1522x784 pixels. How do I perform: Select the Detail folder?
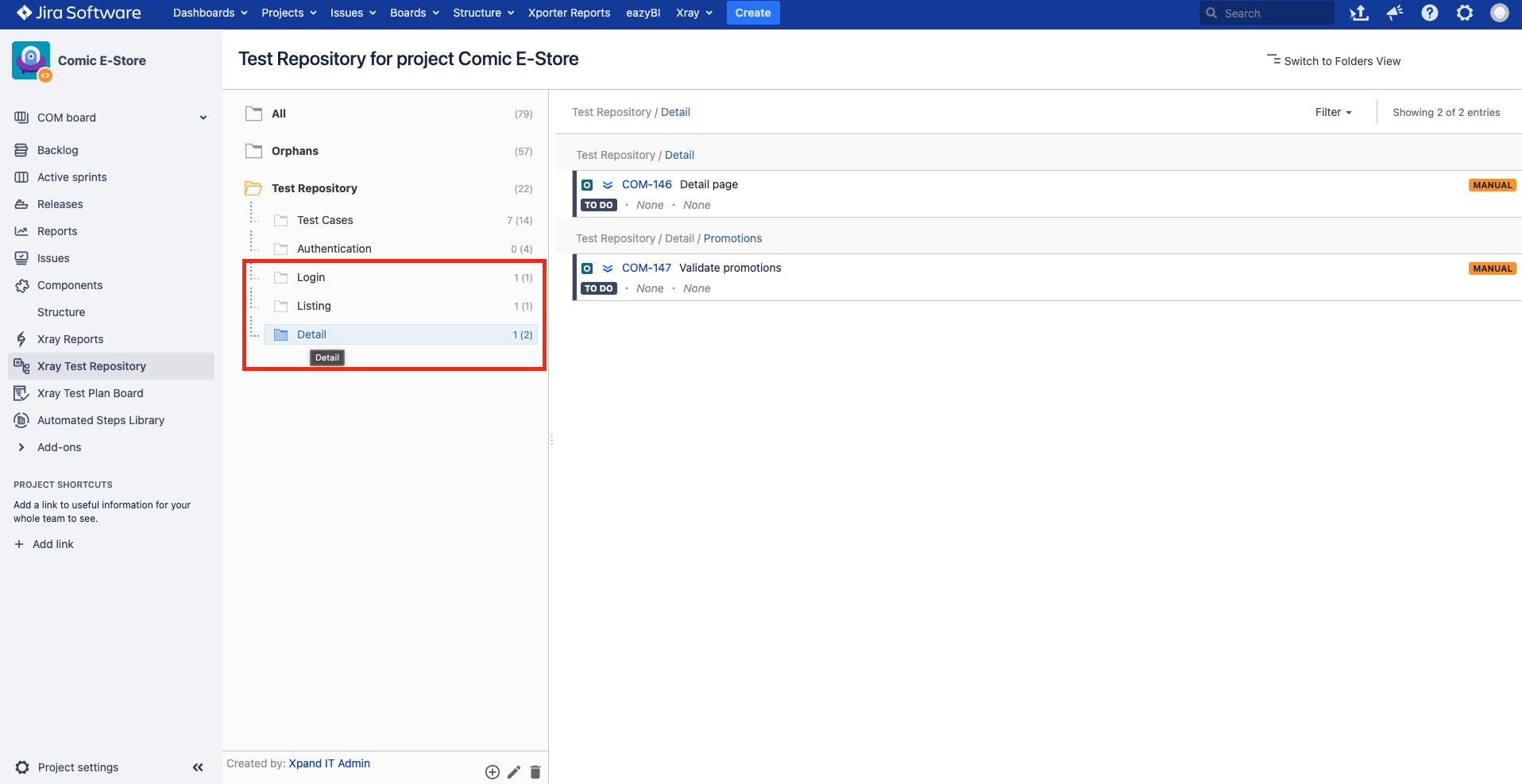pyautogui.click(x=401, y=334)
